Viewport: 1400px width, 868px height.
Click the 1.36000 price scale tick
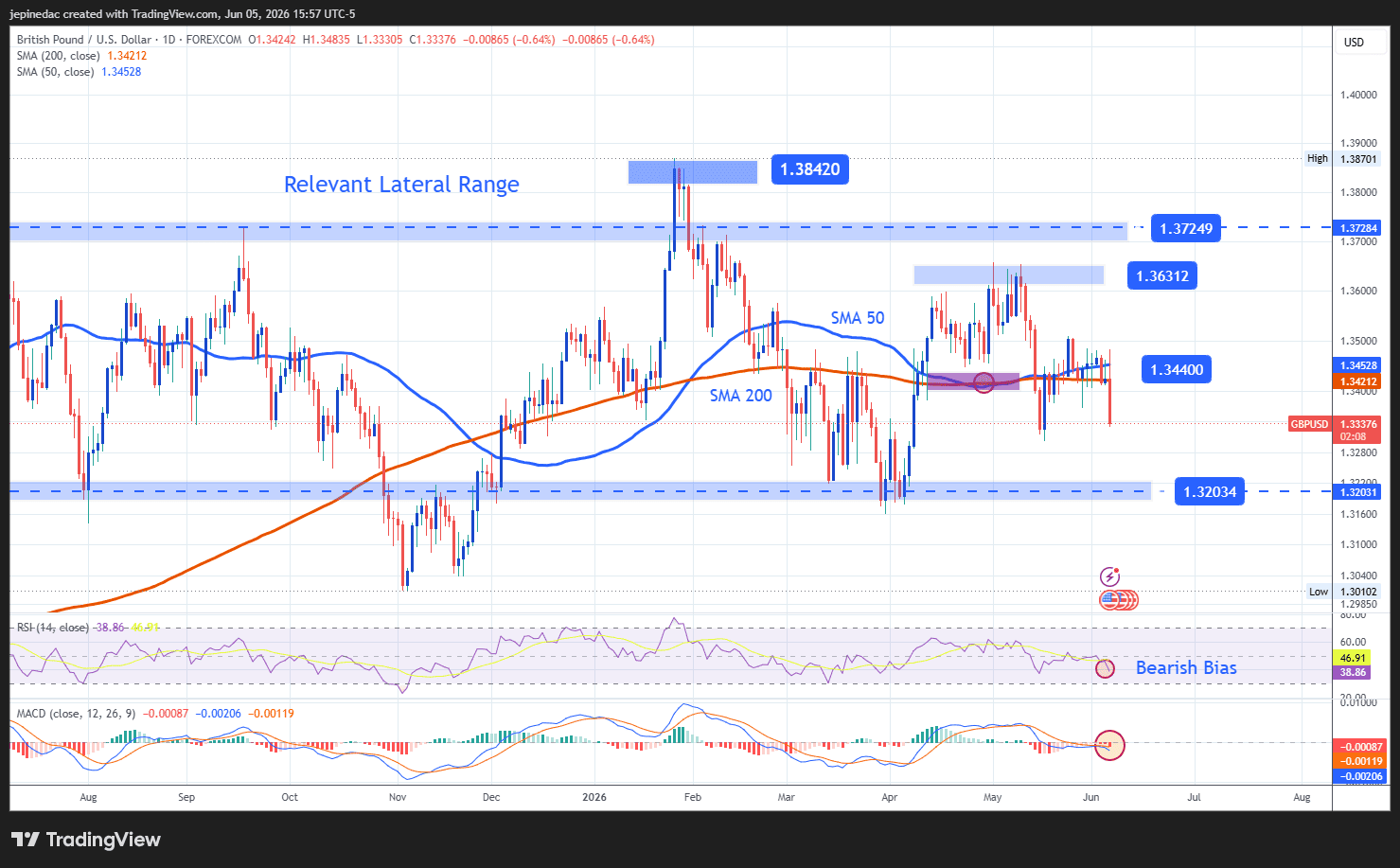tap(1358, 291)
